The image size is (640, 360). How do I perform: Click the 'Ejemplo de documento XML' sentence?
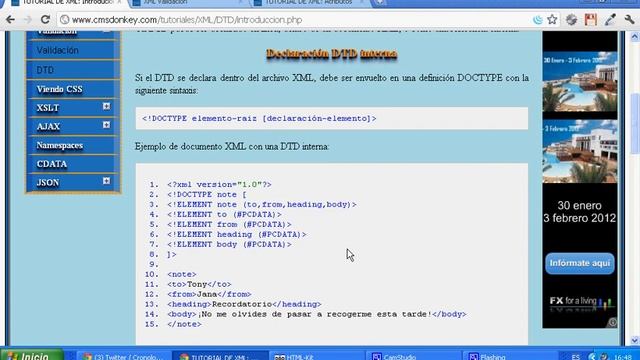(x=232, y=147)
